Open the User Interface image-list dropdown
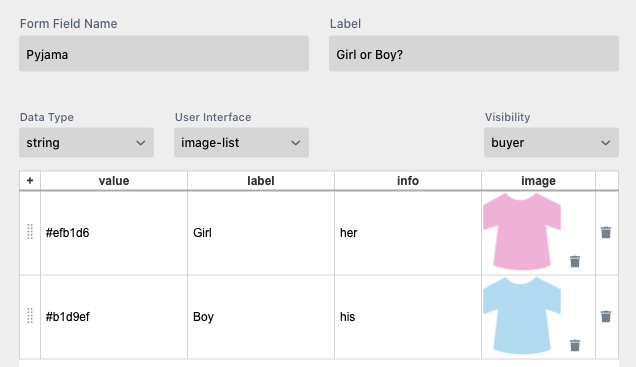 (x=241, y=143)
